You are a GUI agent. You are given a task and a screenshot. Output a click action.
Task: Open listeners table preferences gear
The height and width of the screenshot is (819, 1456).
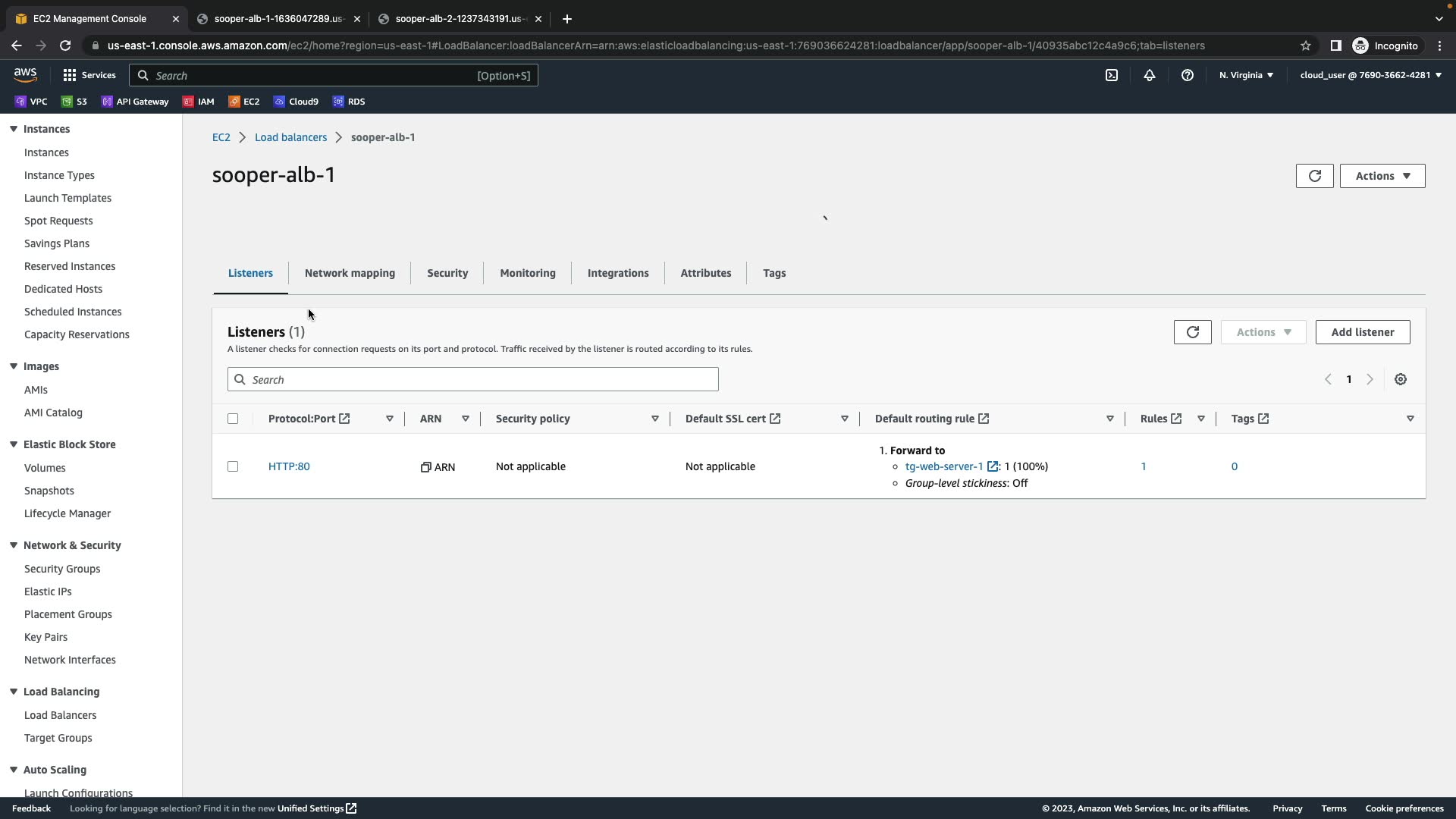[x=1400, y=379]
